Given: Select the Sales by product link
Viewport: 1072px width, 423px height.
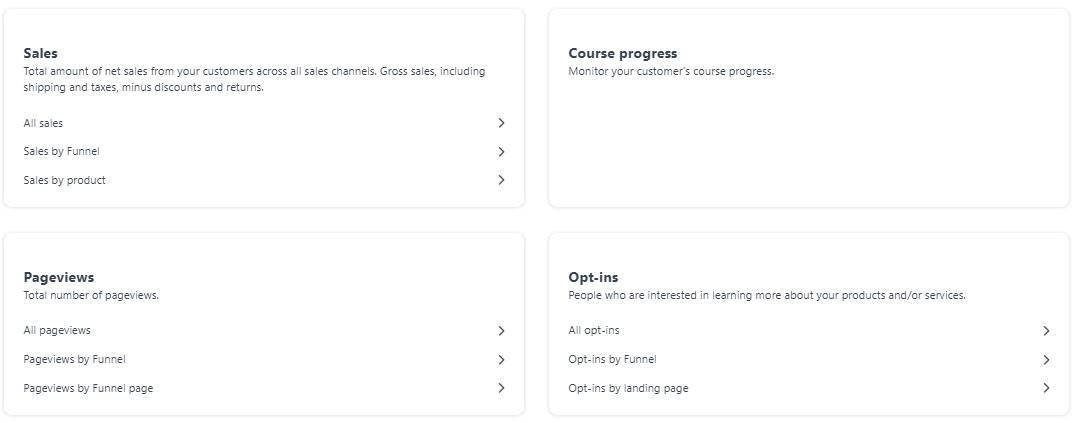Looking at the screenshot, I should pos(64,180).
